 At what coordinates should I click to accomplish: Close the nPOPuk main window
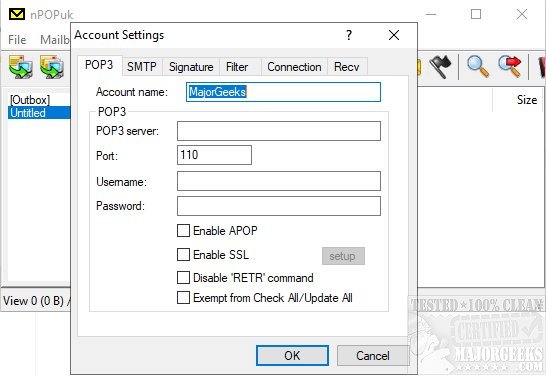522,14
